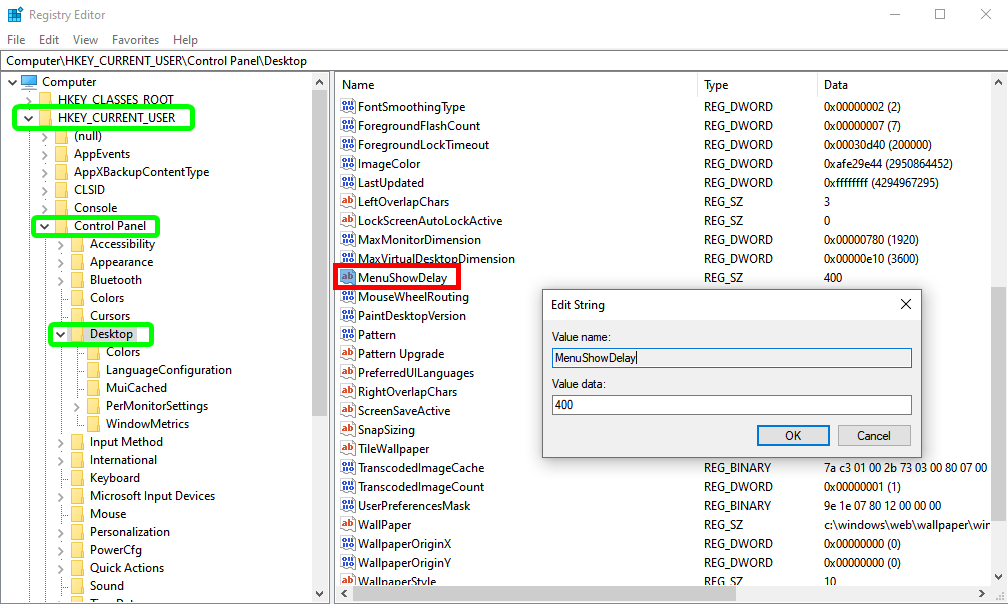
Task: Collapse the HKEY_CURRENT_USER tree node
Action: click(28, 118)
